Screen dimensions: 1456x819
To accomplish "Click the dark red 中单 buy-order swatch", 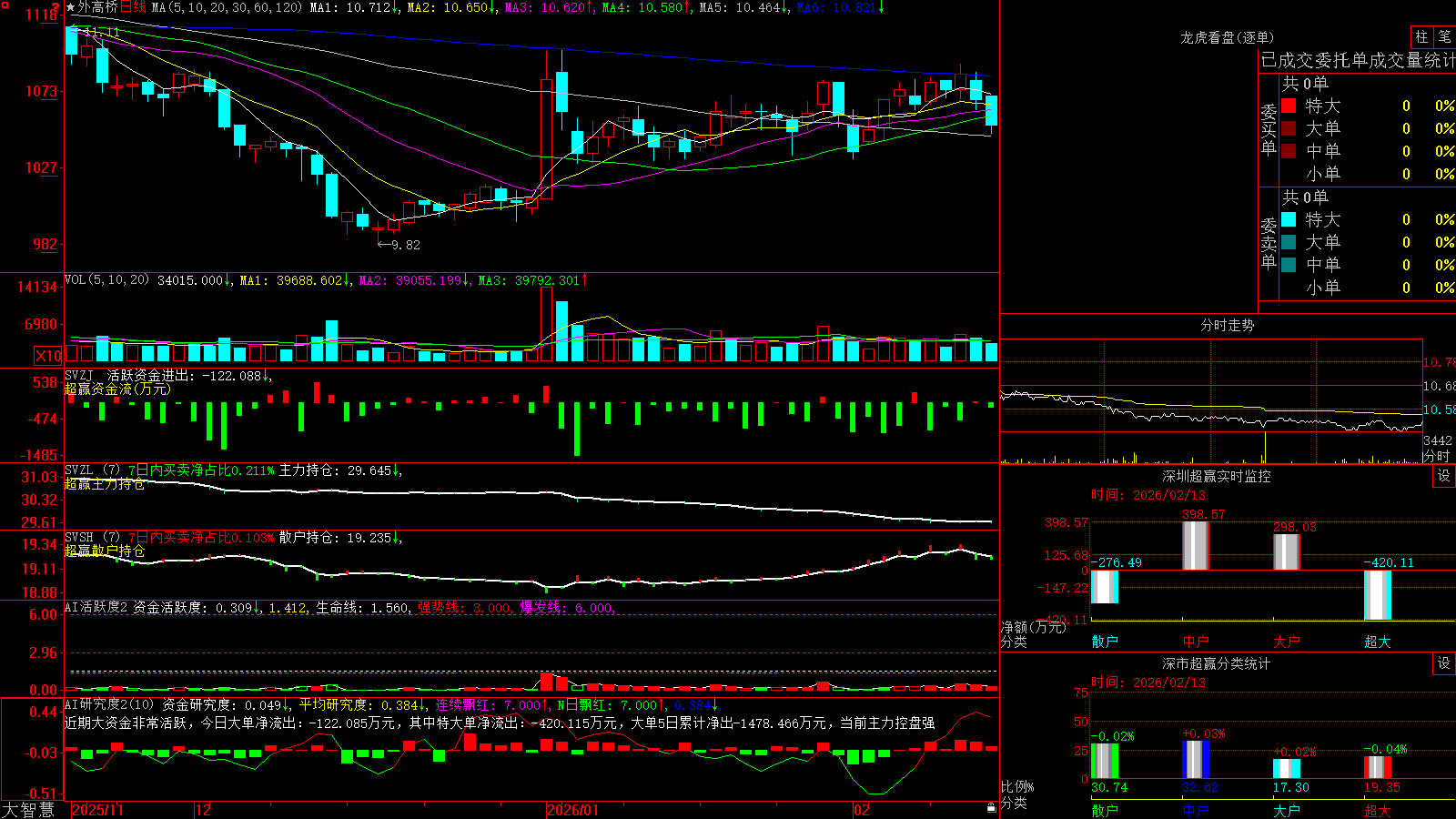I will click(x=1289, y=151).
